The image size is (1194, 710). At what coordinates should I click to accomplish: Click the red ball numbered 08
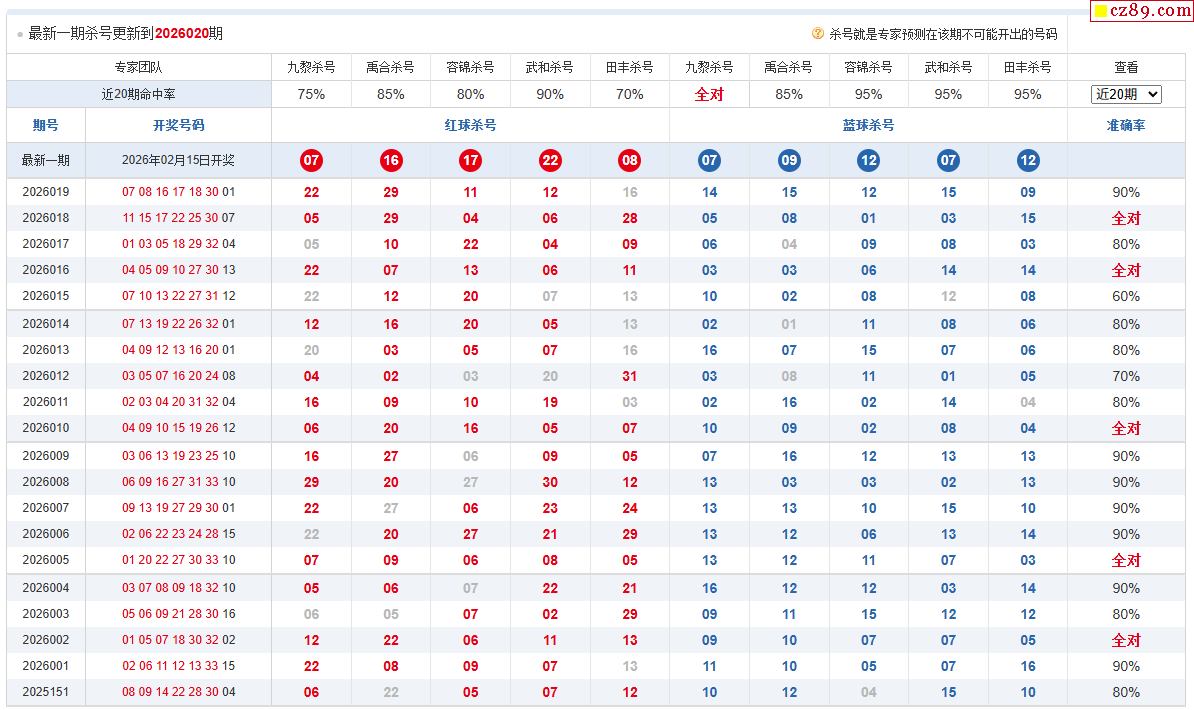coord(629,160)
